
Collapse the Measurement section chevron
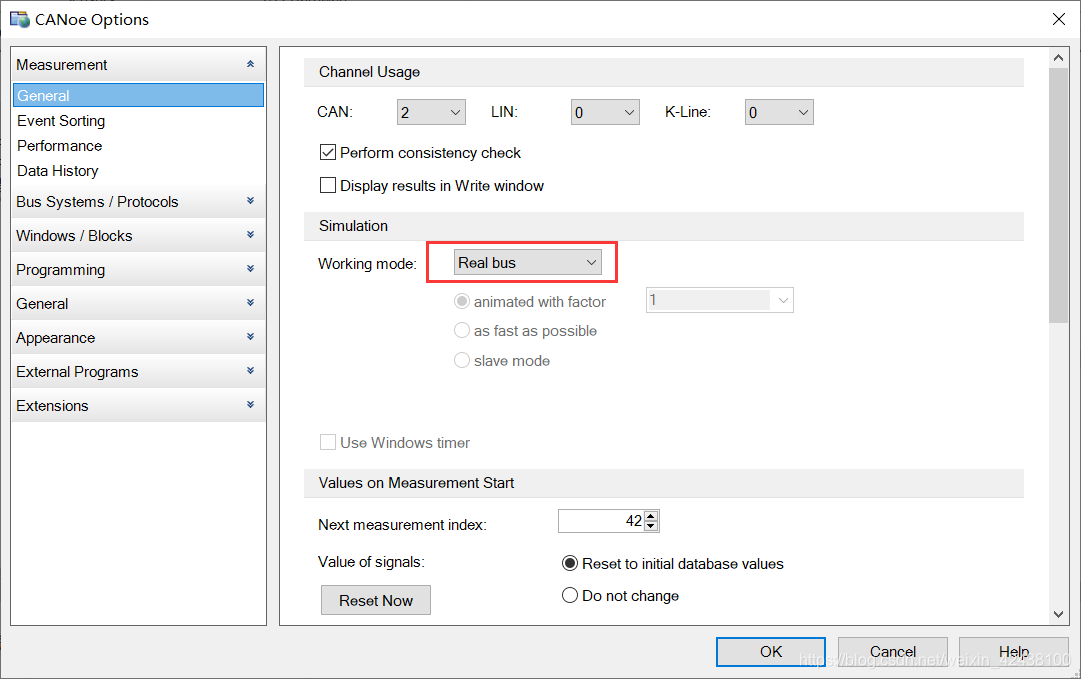(250, 64)
